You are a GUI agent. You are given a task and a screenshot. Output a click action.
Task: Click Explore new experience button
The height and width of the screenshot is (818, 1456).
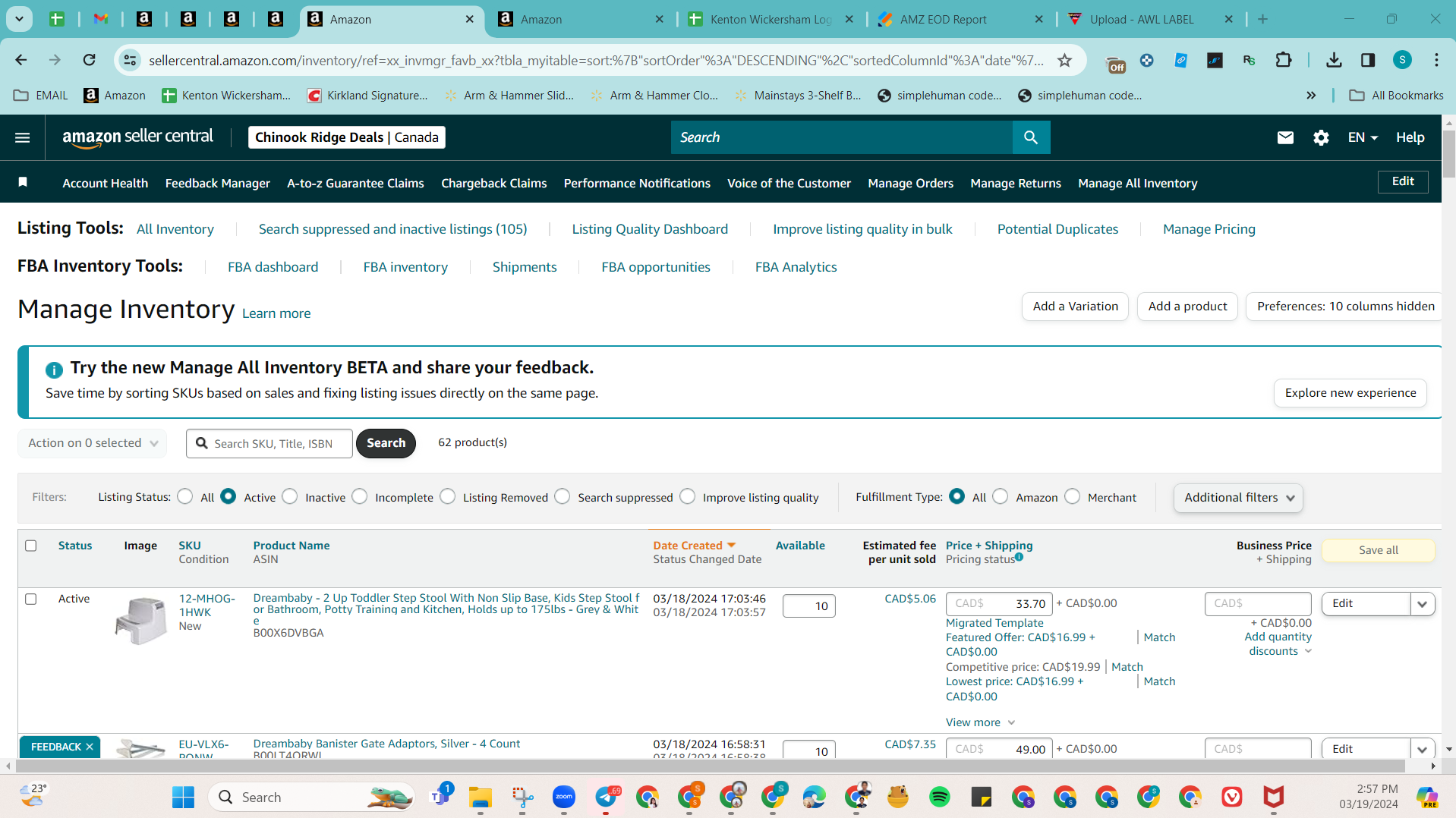[1350, 393]
